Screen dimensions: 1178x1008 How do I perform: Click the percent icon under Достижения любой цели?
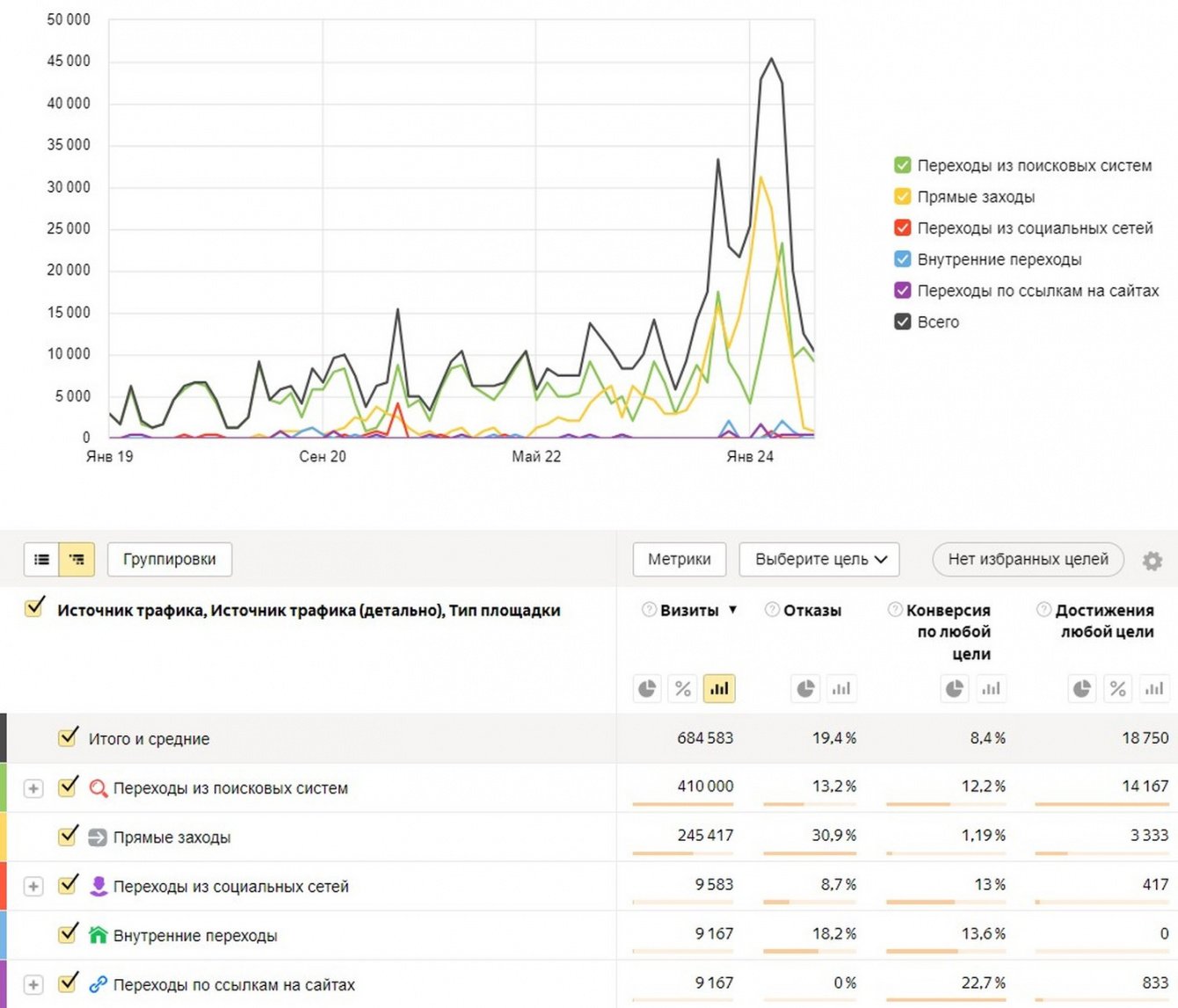[1117, 689]
